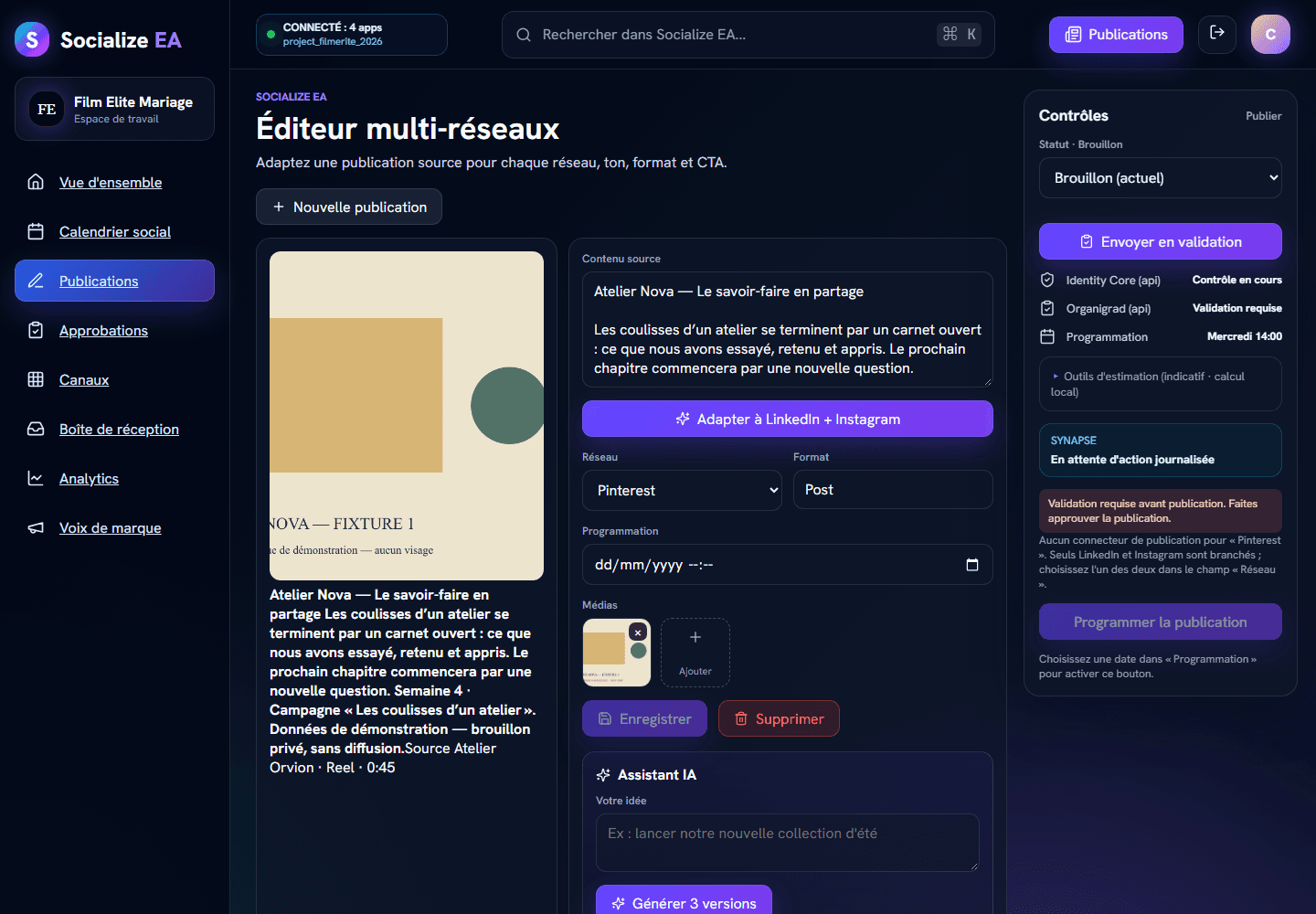Click the Programmation calendar icon in Contrôles
Viewport: 1316px width, 914px height.
pyautogui.click(x=1047, y=336)
